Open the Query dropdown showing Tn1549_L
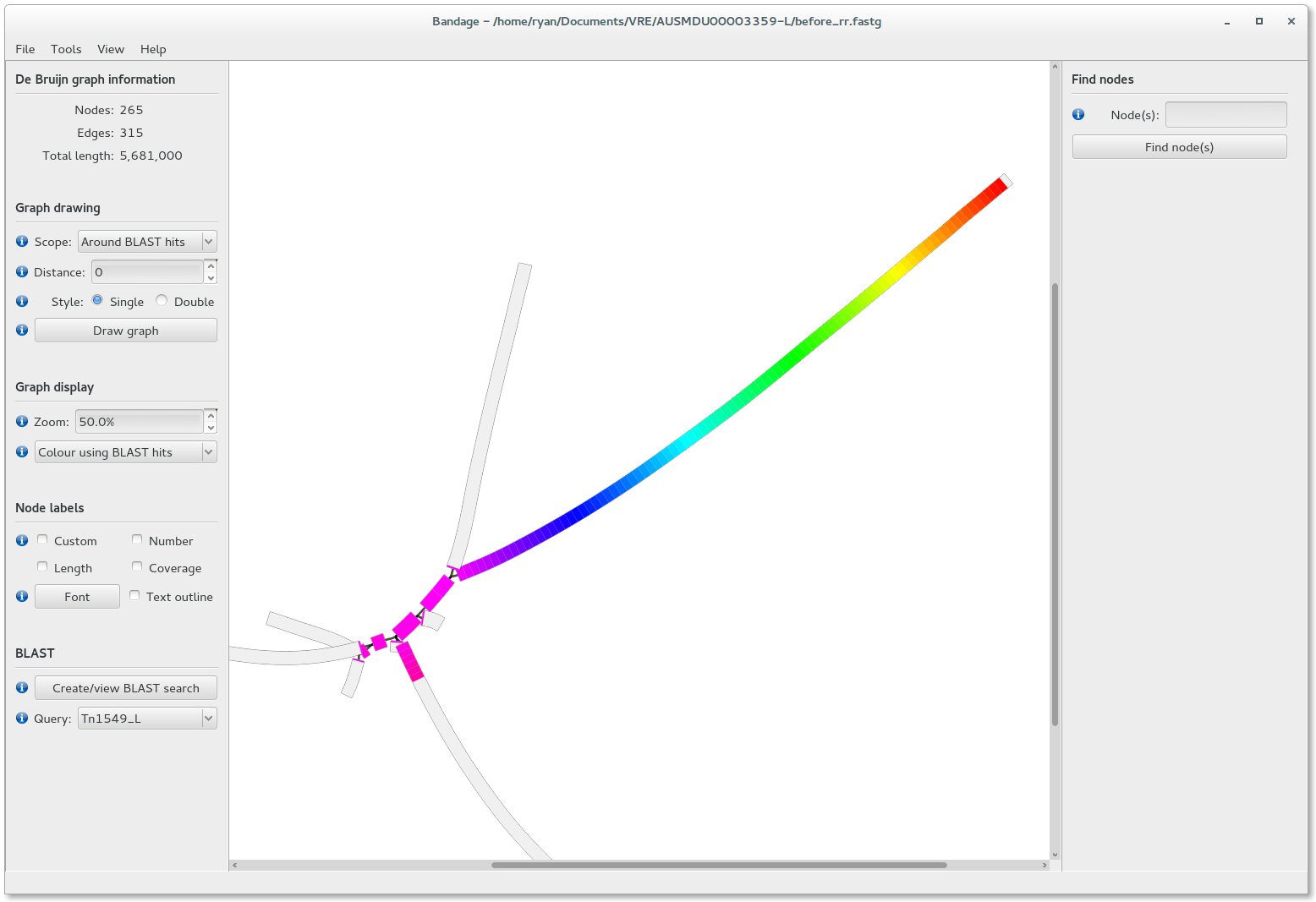The width and height of the screenshot is (1316, 902). pyautogui.click(x=147, y=719)
